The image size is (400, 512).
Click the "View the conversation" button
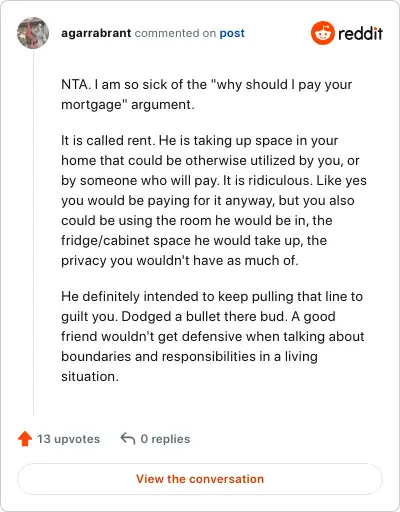[200, 479]
